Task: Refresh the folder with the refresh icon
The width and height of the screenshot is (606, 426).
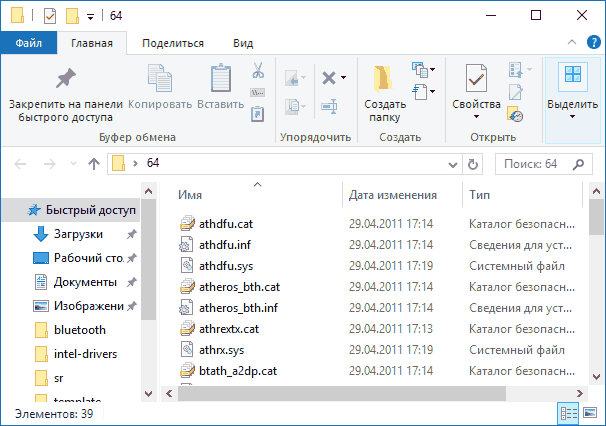Action: click(473, 164)
